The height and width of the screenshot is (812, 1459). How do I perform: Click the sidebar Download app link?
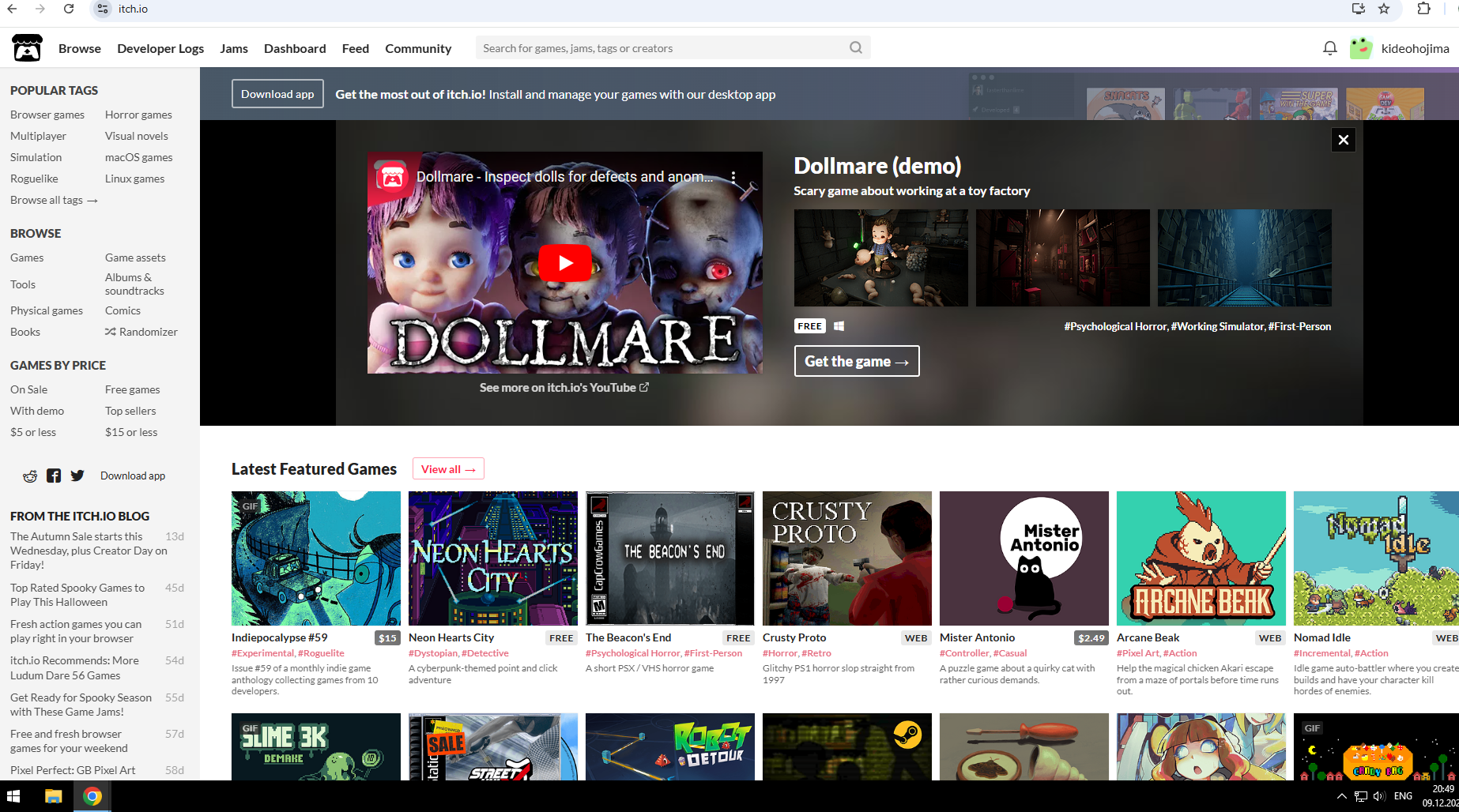point(133,476)
